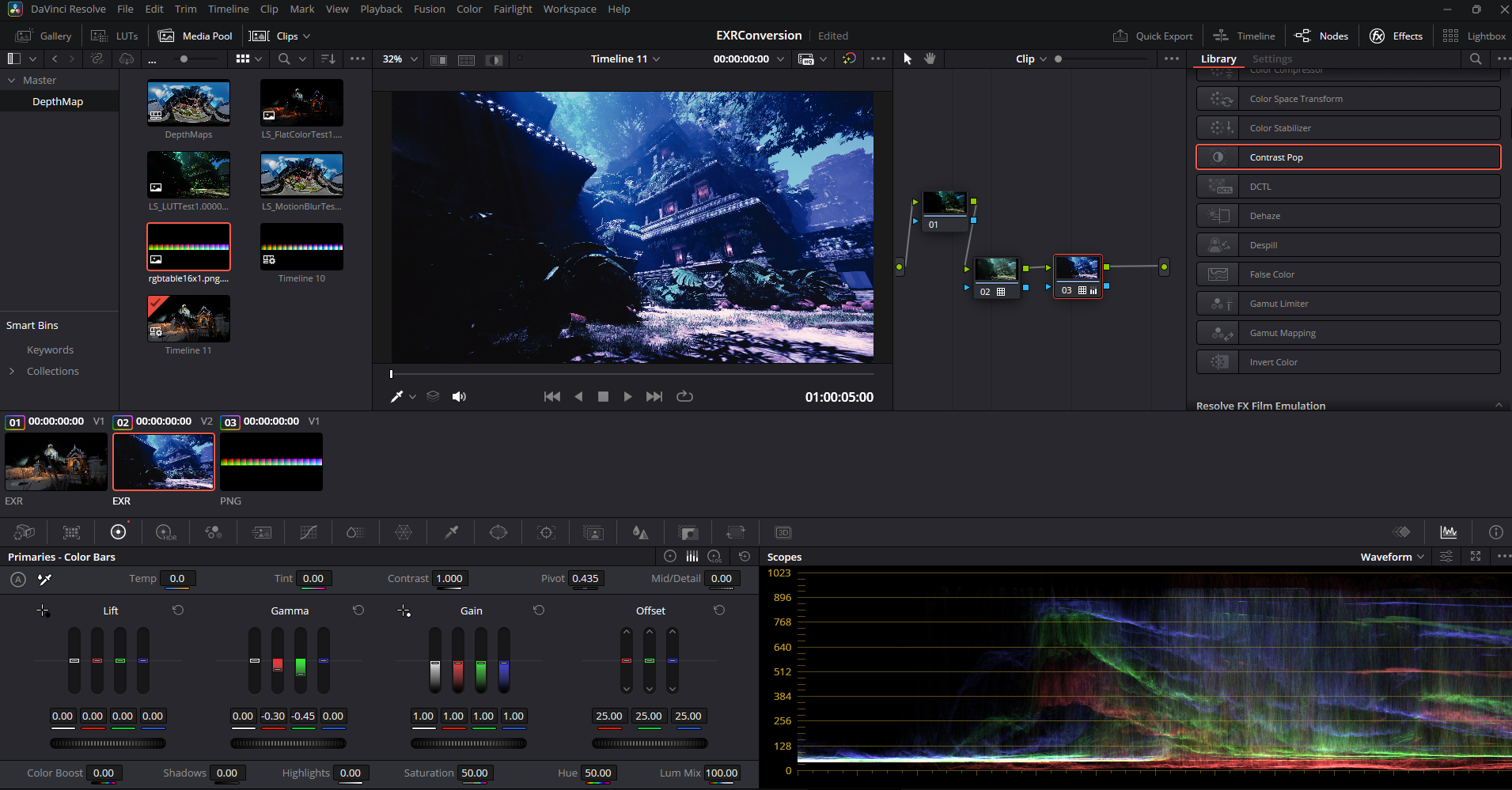The height and width of the screenshot is (790, 1512).
Task: Toggle the Lightbox view
Action: click(x=1474, y=36)
